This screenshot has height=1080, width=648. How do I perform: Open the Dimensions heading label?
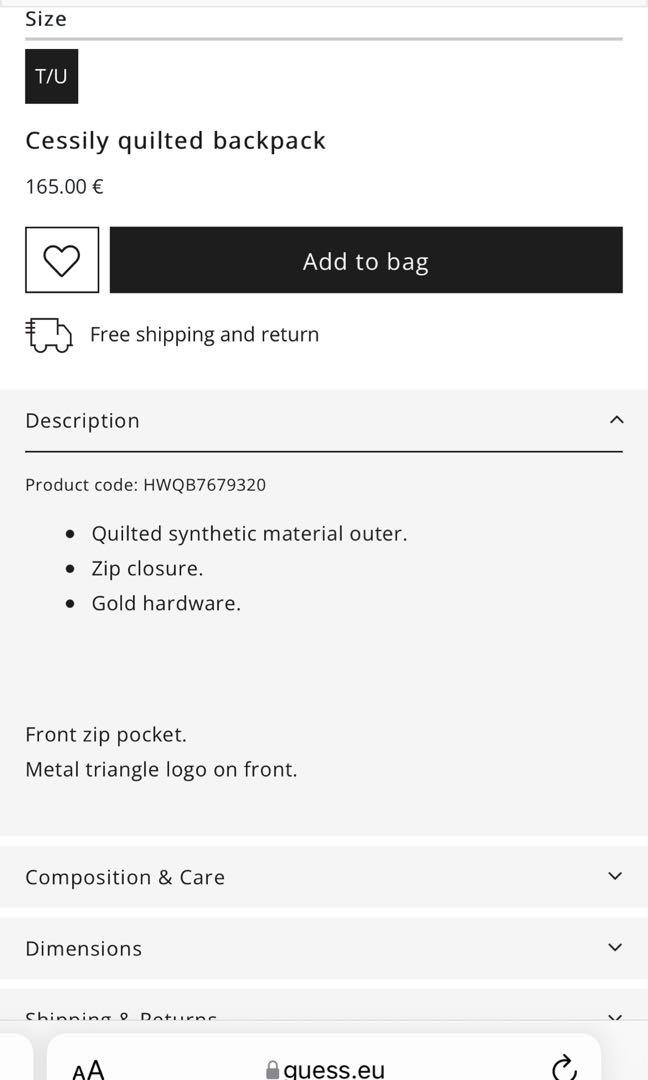coord(84,948)
